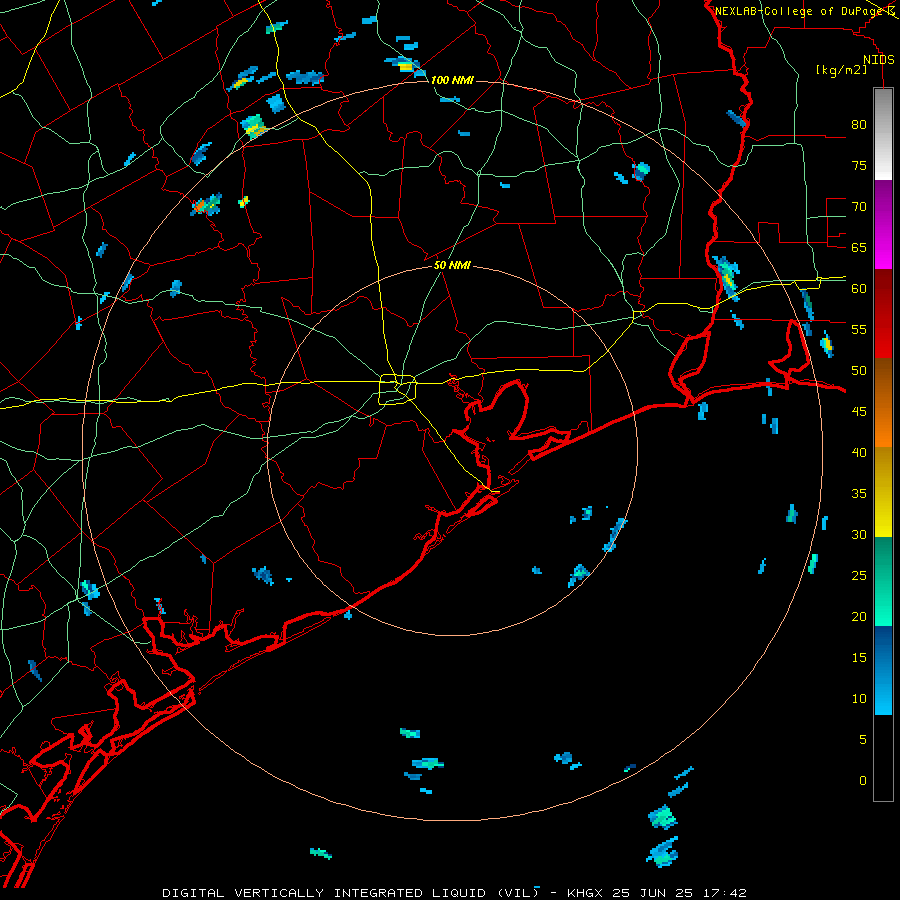Click the 5 value on the scale
The image size is (900, 900).
click(x=863, y=739)
